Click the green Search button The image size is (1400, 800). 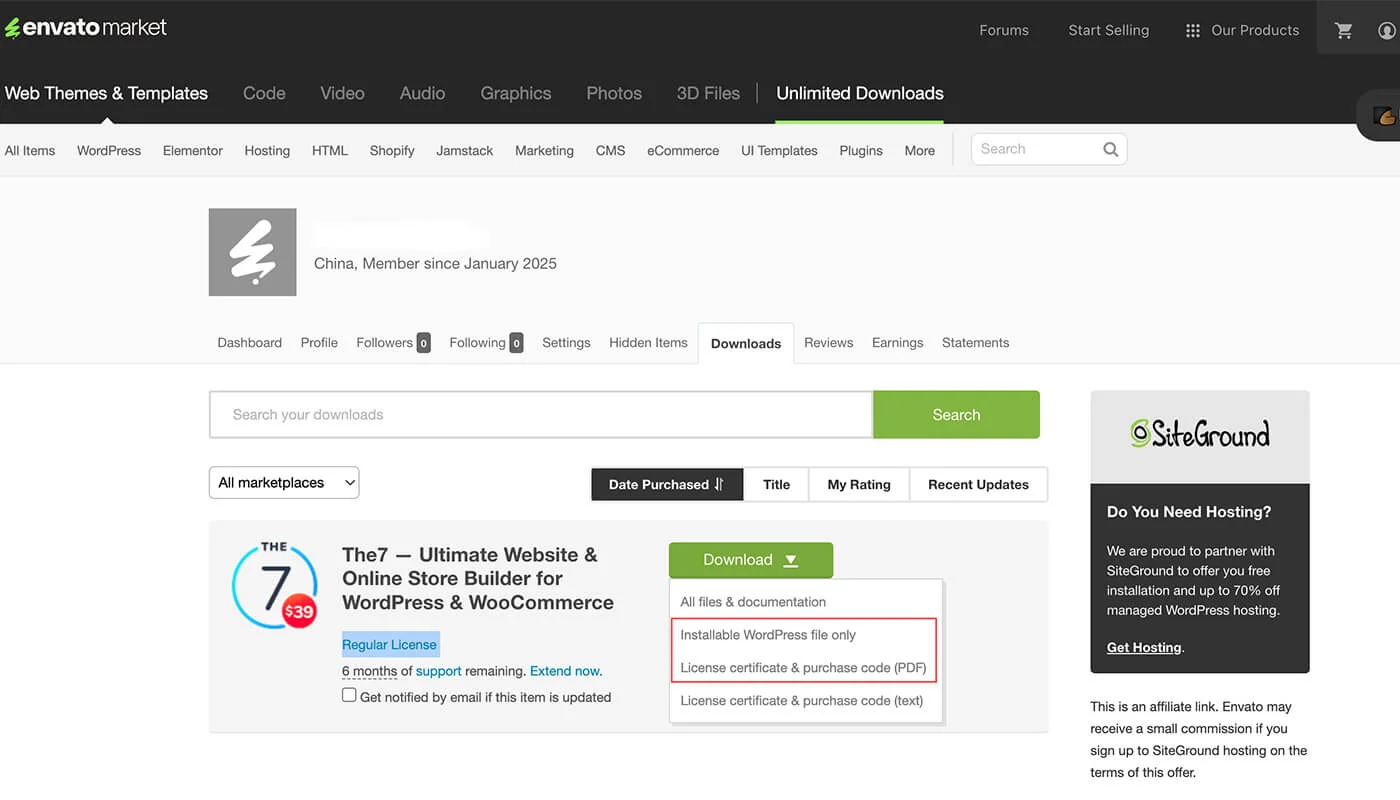[955, 414]
